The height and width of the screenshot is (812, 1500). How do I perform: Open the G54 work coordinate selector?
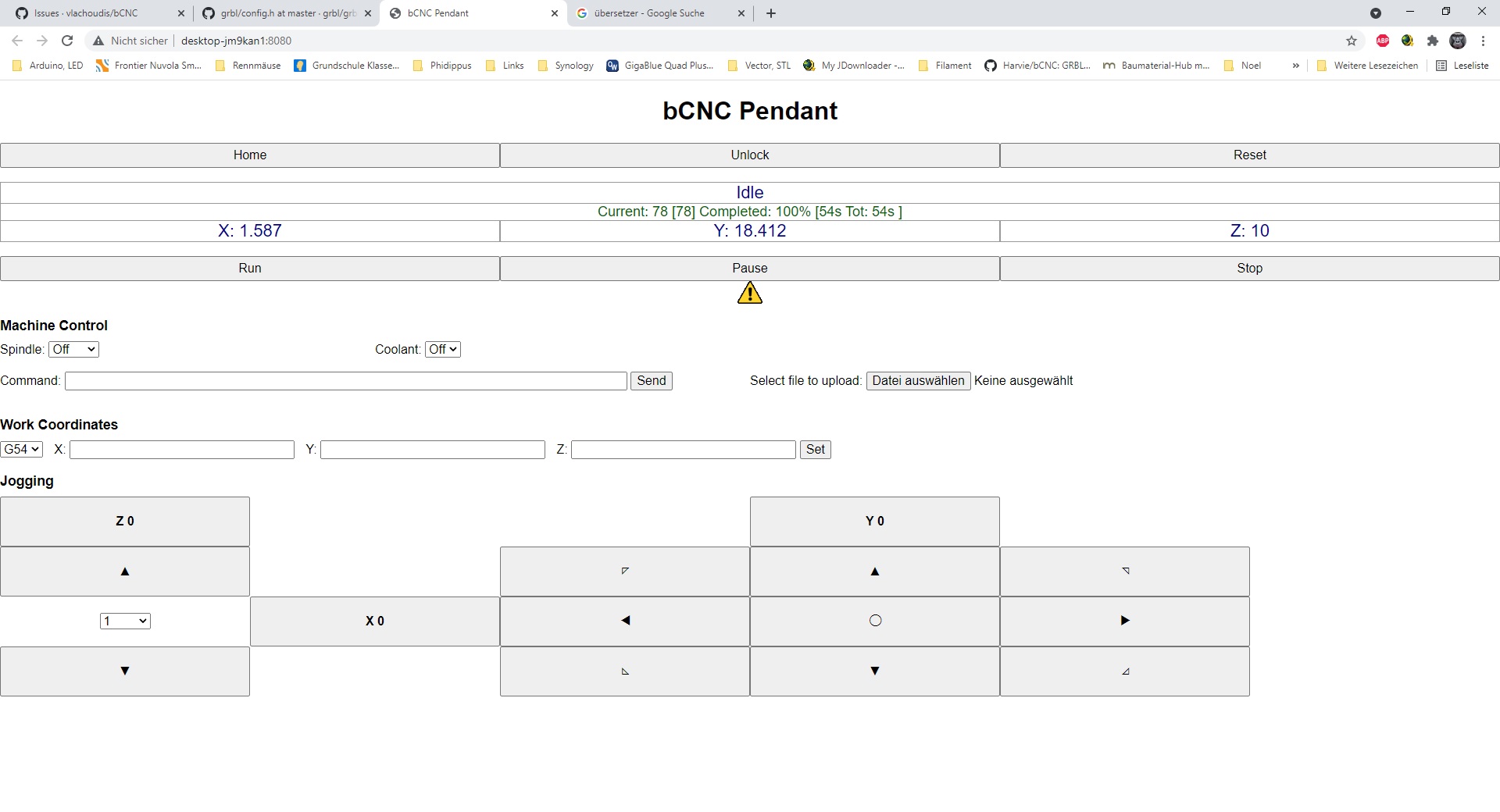(x=22, y=450)
